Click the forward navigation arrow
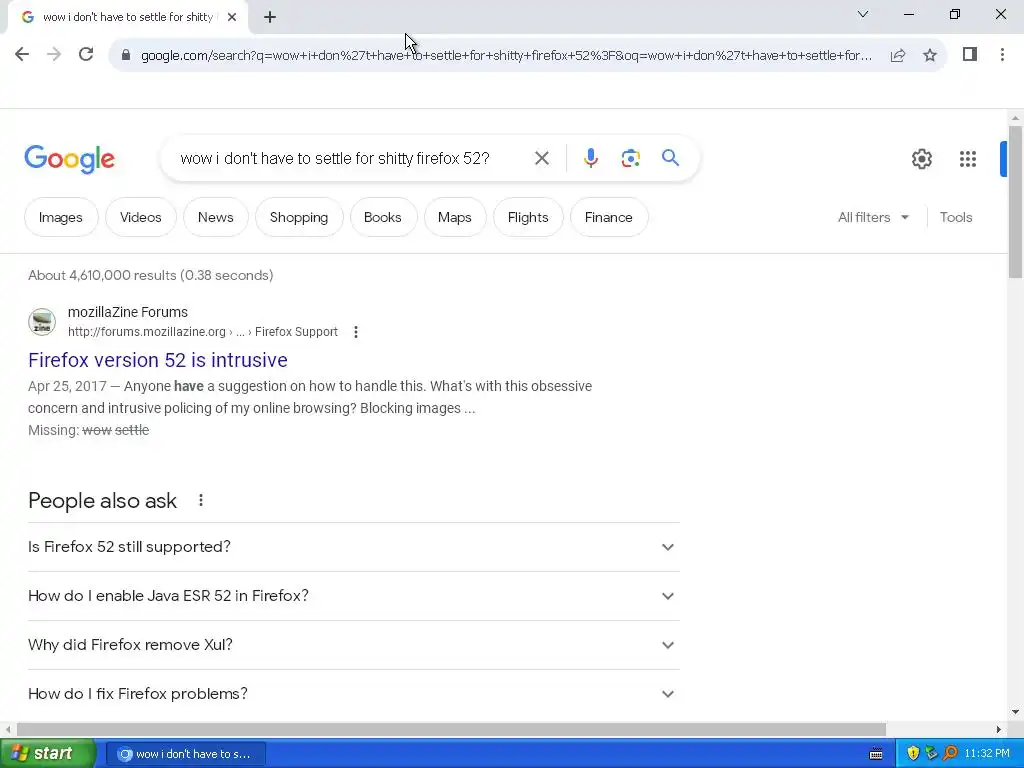The height and width of the screenshot is (768, 1024). point(54,54)
